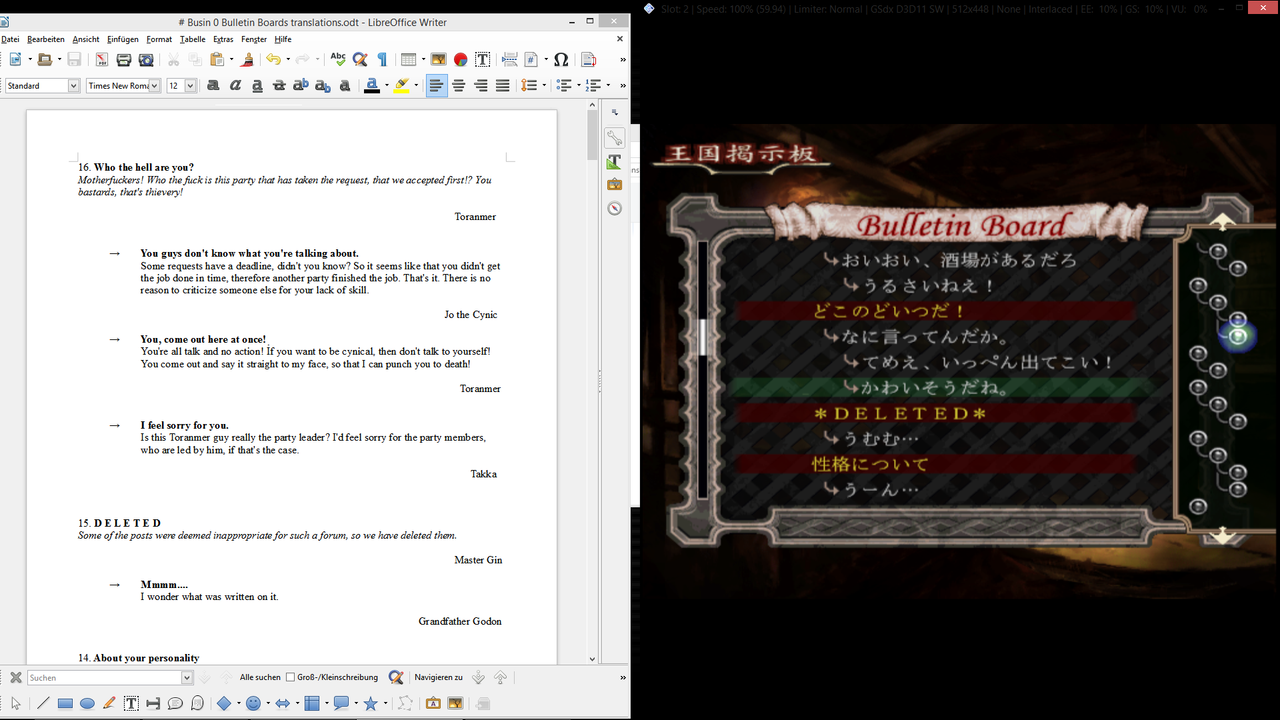Open Find and Replace in top toolbar
The width and height of the screenshot is (1280, 720).
(x=360, y=60)
